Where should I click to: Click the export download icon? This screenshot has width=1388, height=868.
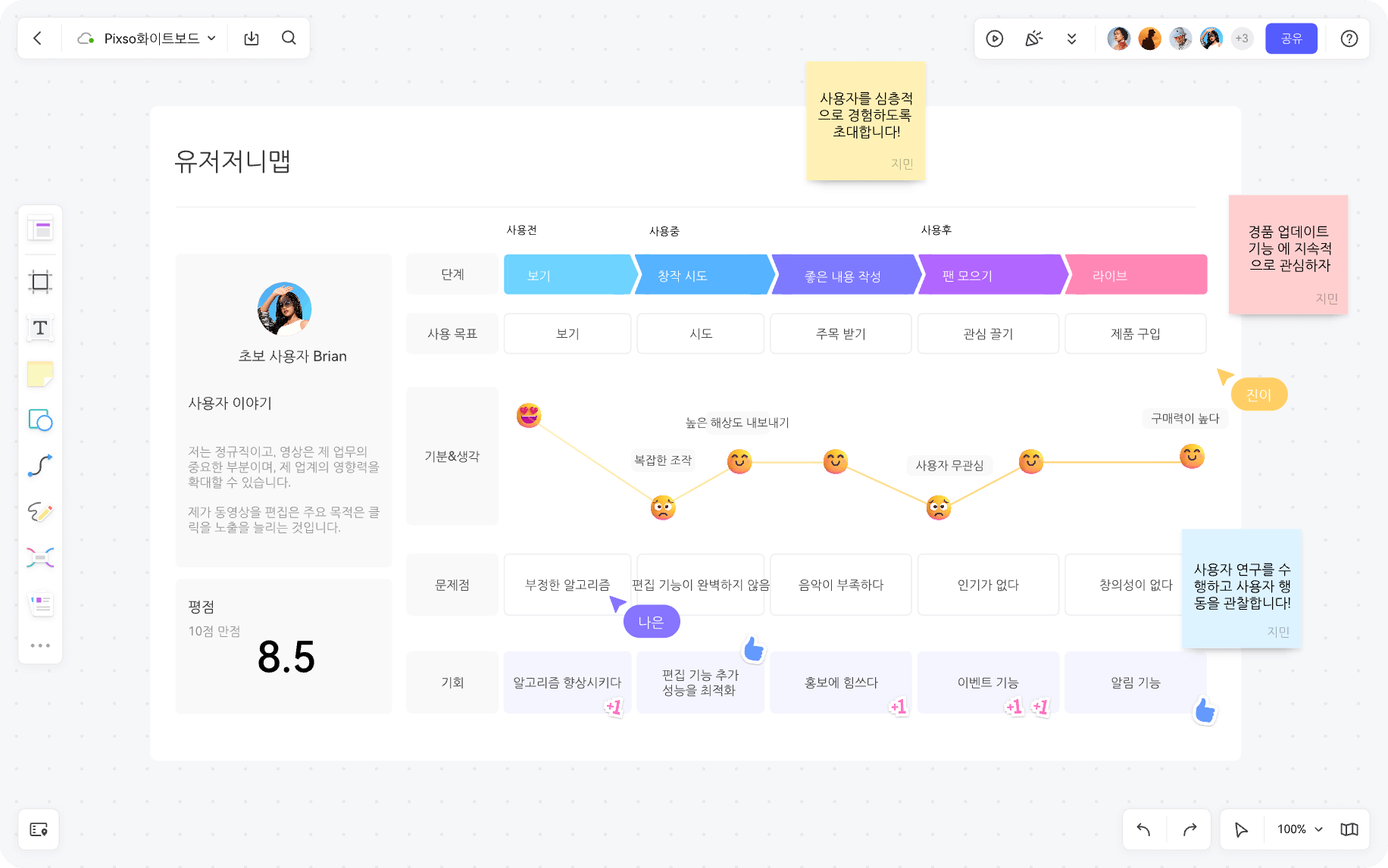[252, 38]
